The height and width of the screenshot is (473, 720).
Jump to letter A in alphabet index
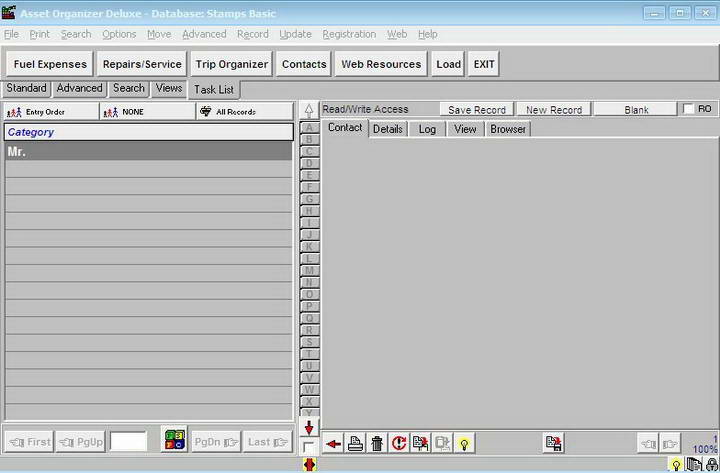tap(309, 128)
